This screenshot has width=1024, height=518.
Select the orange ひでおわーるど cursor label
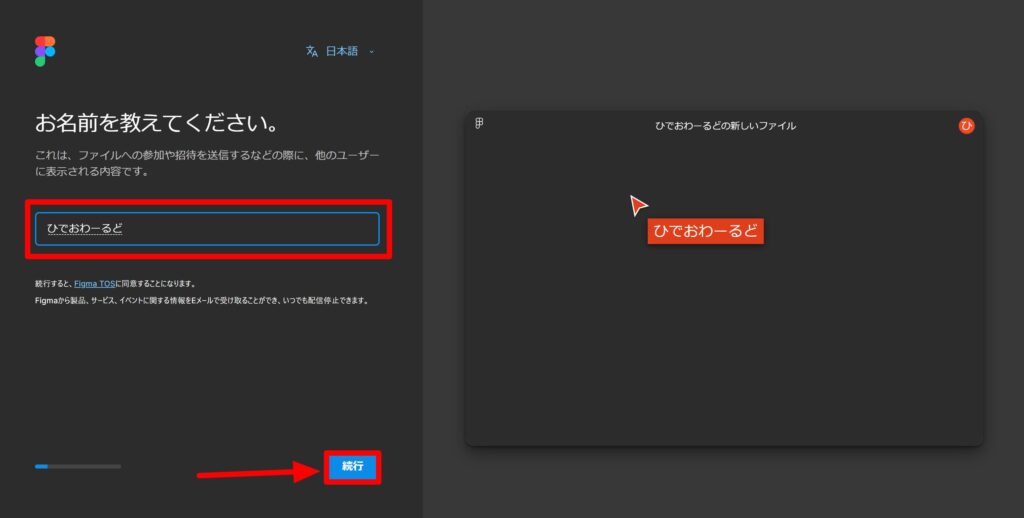pos(705,231)
